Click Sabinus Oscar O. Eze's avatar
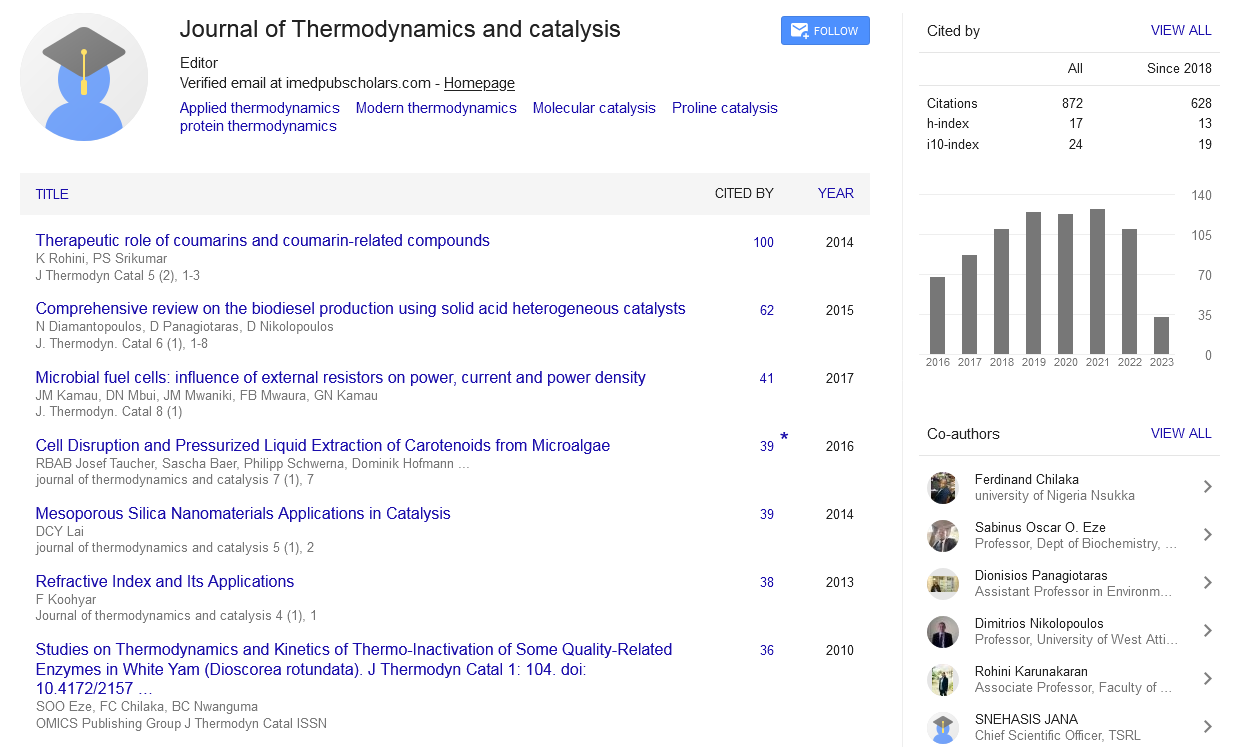The image size is (1249, 747). tap(943, 535)
